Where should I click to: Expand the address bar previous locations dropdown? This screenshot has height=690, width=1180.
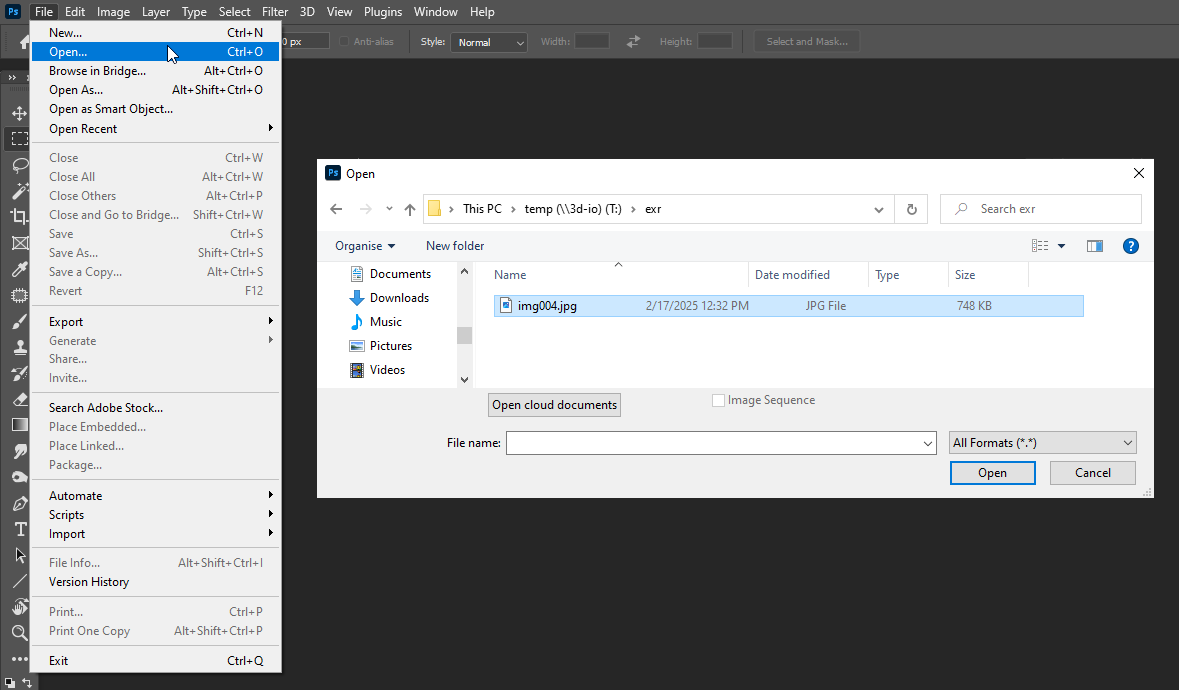[878, 209]
